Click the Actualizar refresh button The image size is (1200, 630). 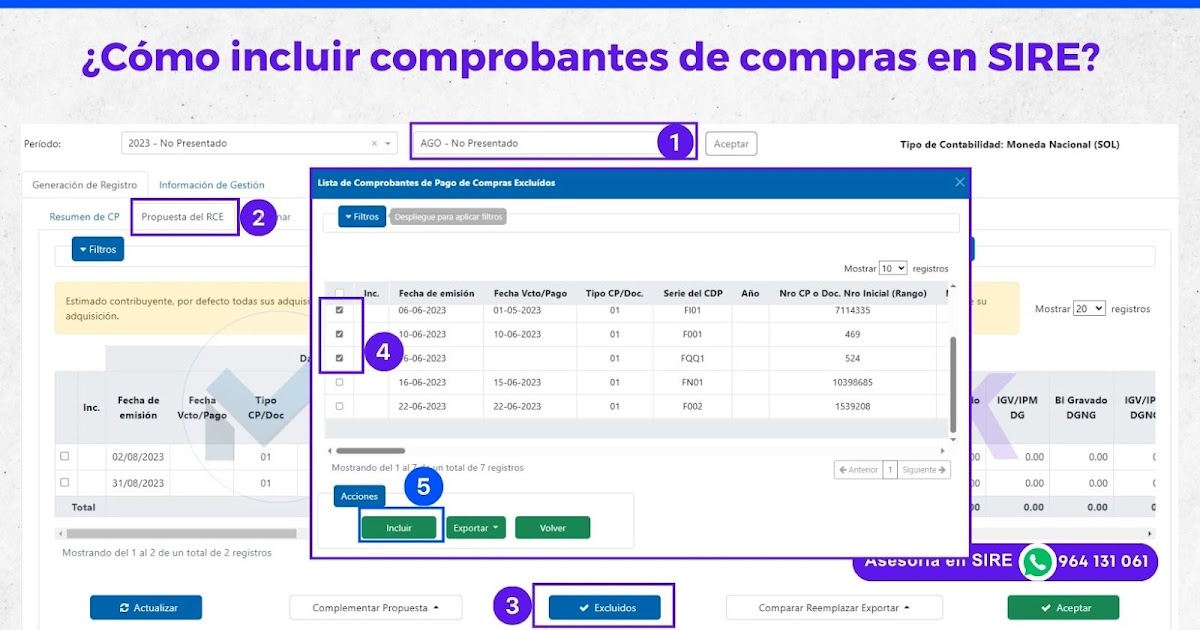(146, 607)
